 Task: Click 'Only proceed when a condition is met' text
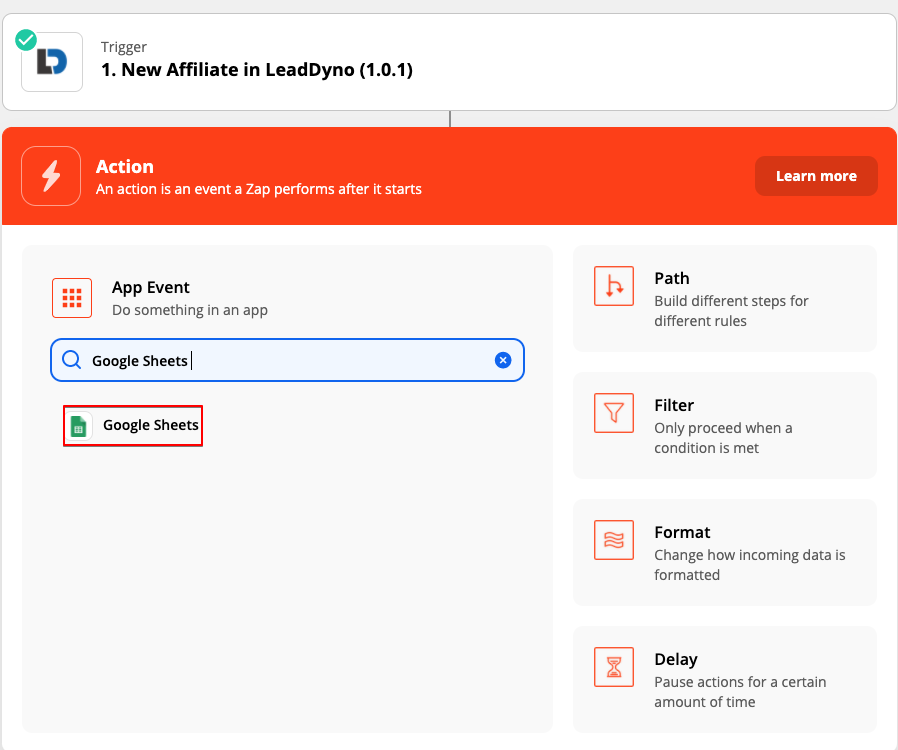click(x=723, y=438)
